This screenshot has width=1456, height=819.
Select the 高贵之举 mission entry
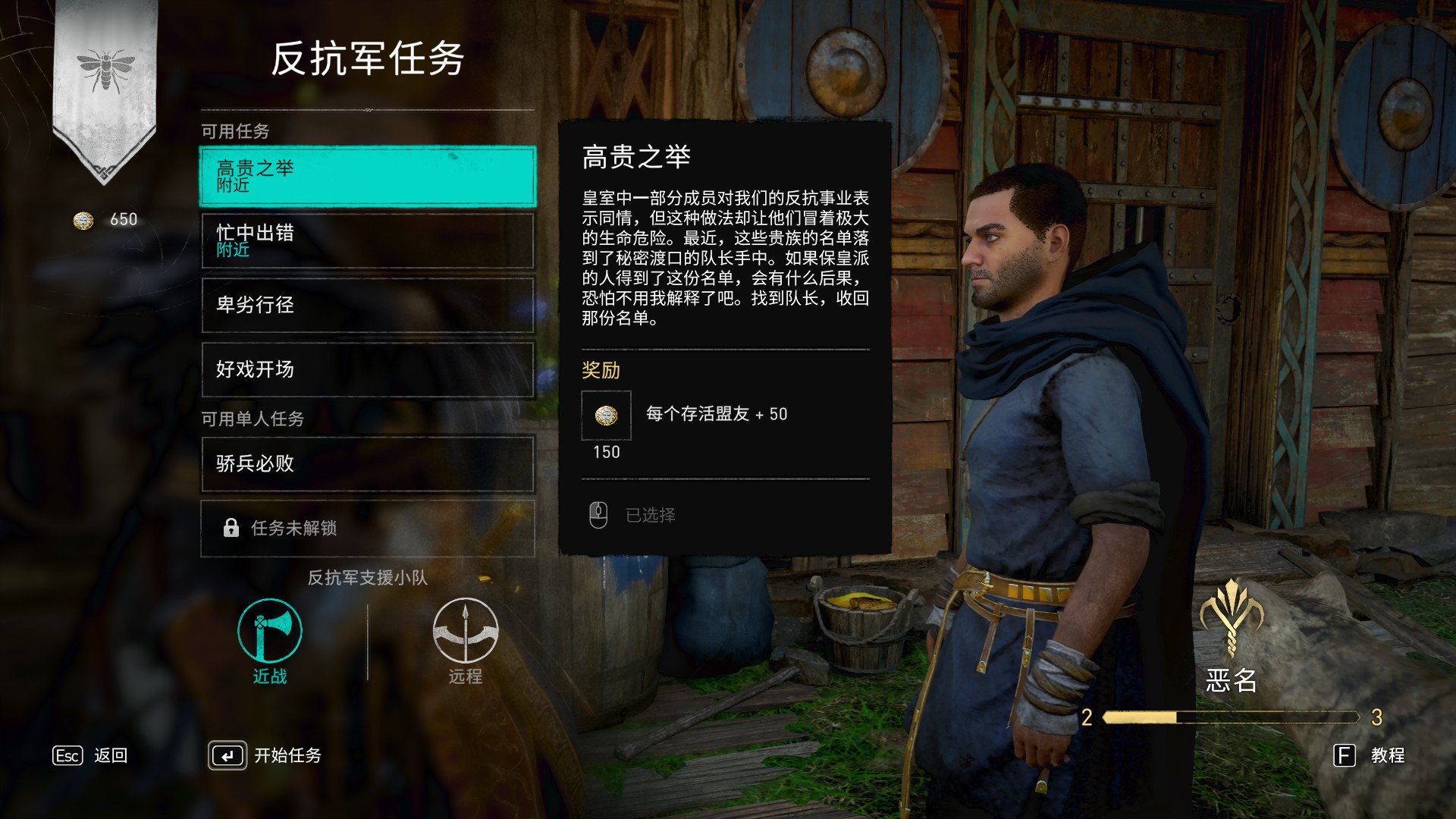coord(368,177)
